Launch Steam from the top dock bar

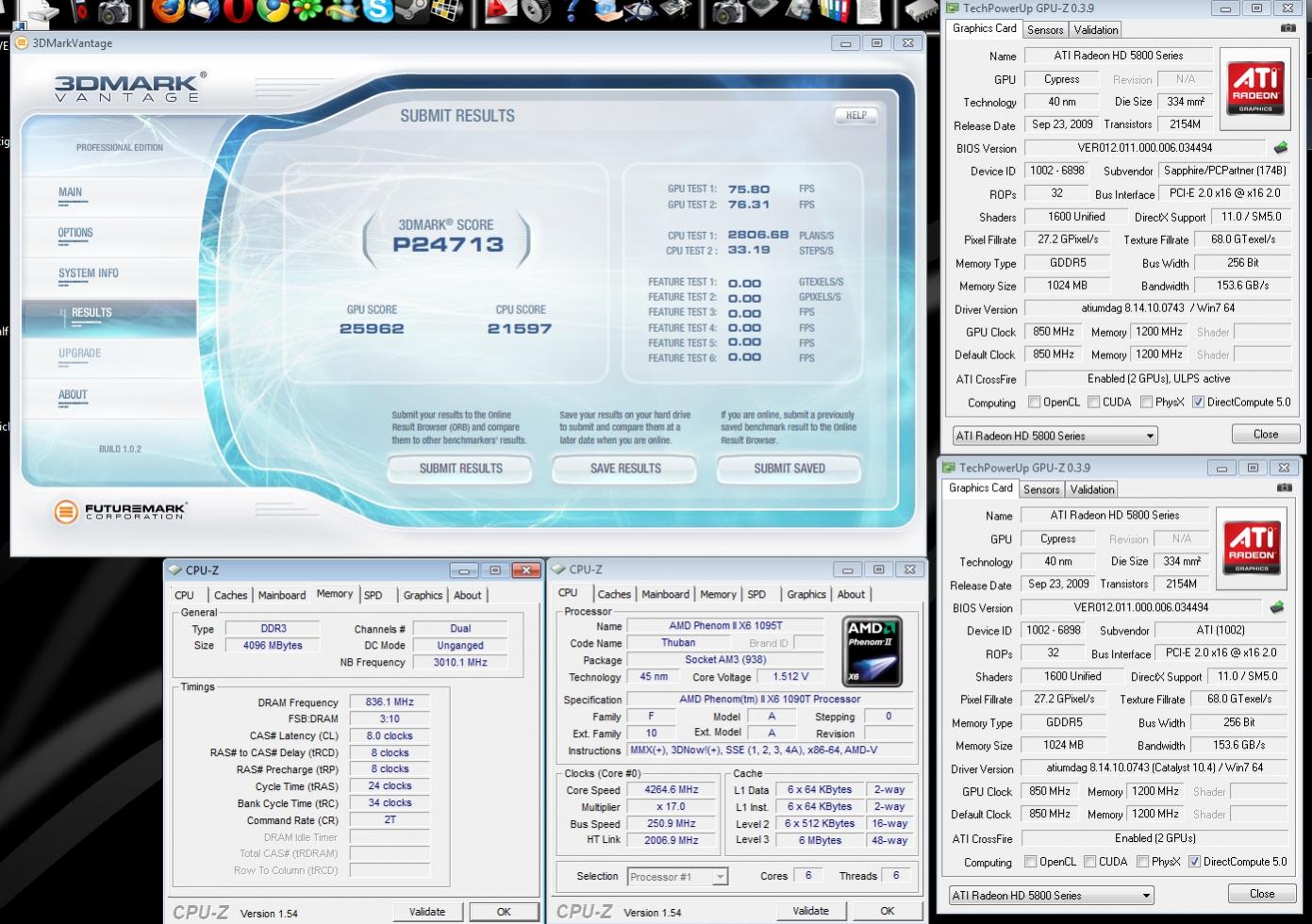click(412, 10)
